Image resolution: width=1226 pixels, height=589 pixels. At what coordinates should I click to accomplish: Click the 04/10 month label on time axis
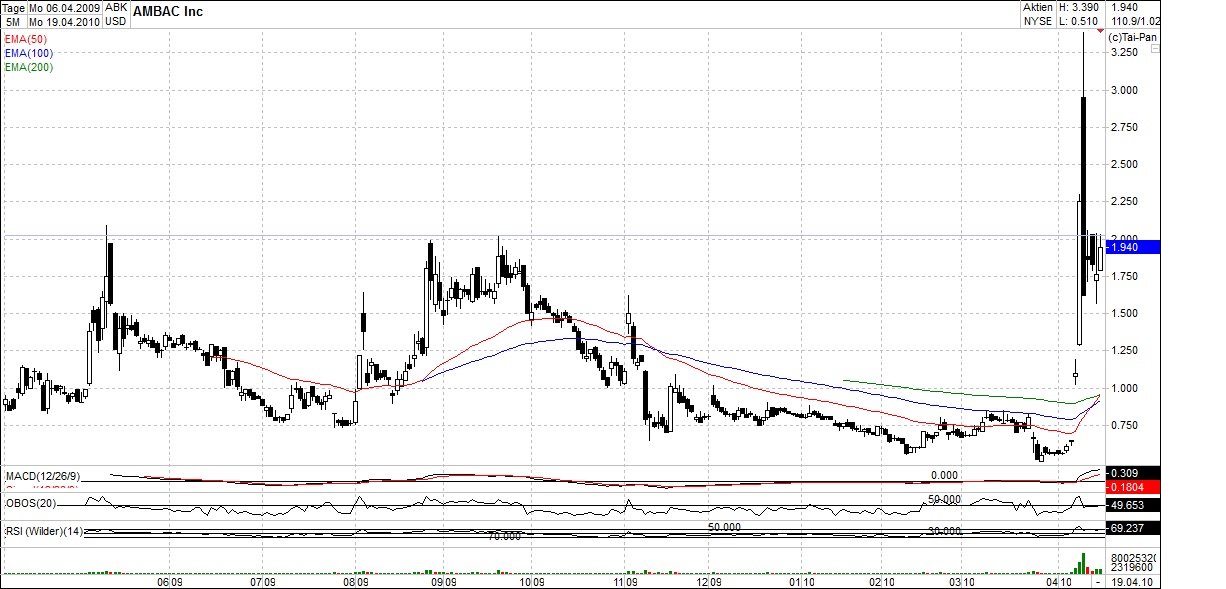(x=1058, y=581)
